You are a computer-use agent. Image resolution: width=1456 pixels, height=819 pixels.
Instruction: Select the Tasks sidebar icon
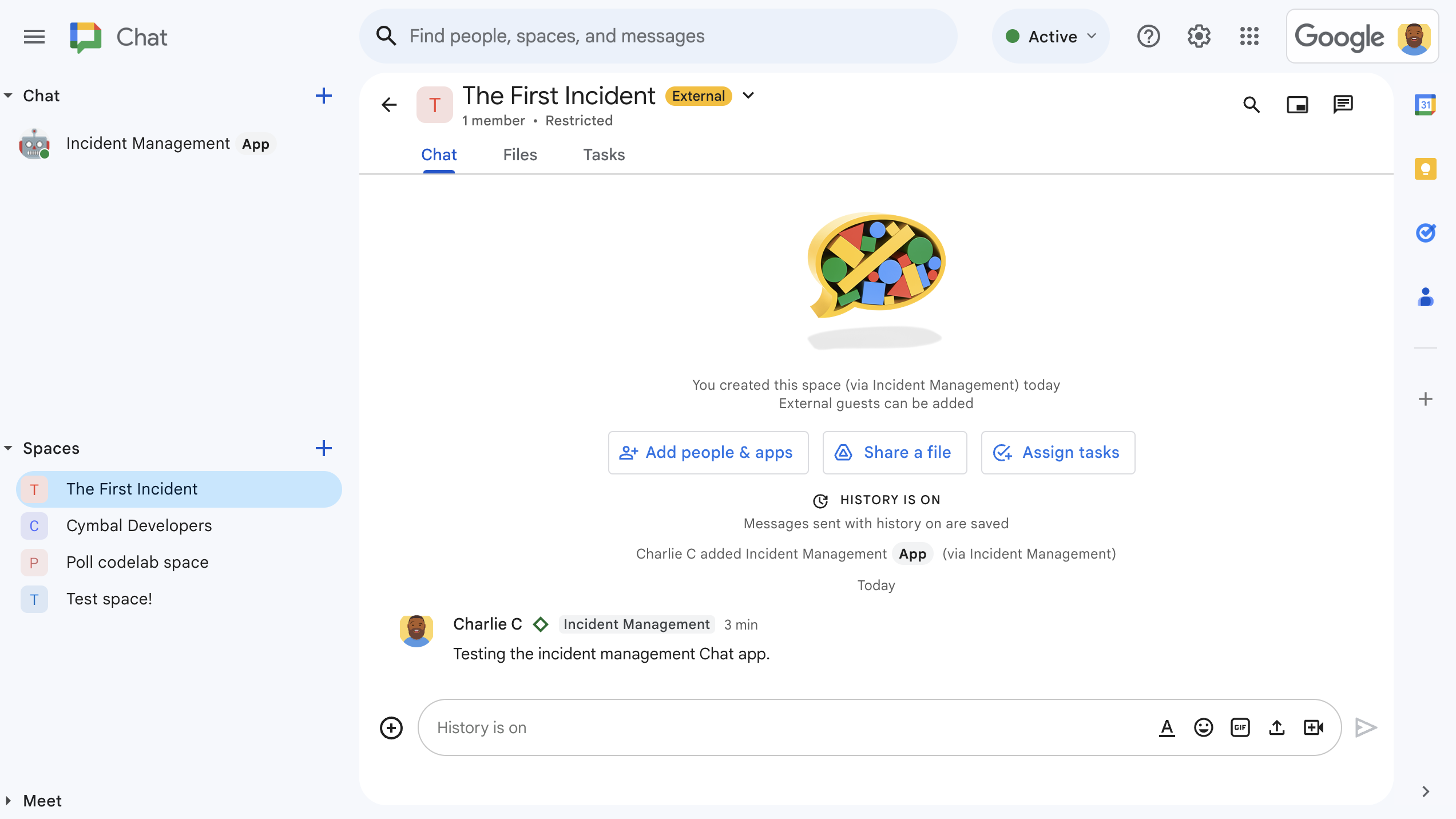1425,232
